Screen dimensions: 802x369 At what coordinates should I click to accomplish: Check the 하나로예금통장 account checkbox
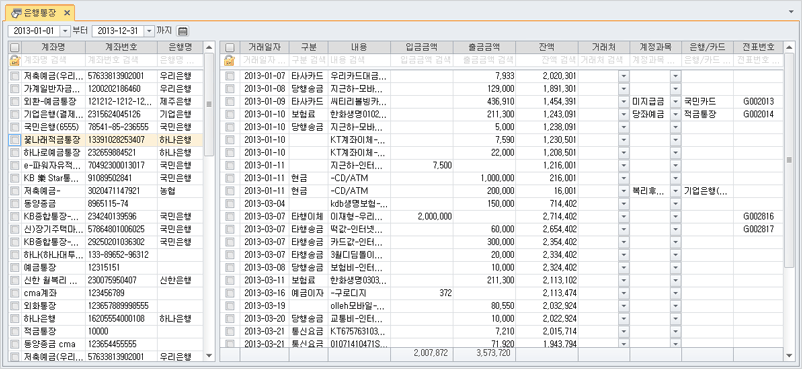[14, 153]
